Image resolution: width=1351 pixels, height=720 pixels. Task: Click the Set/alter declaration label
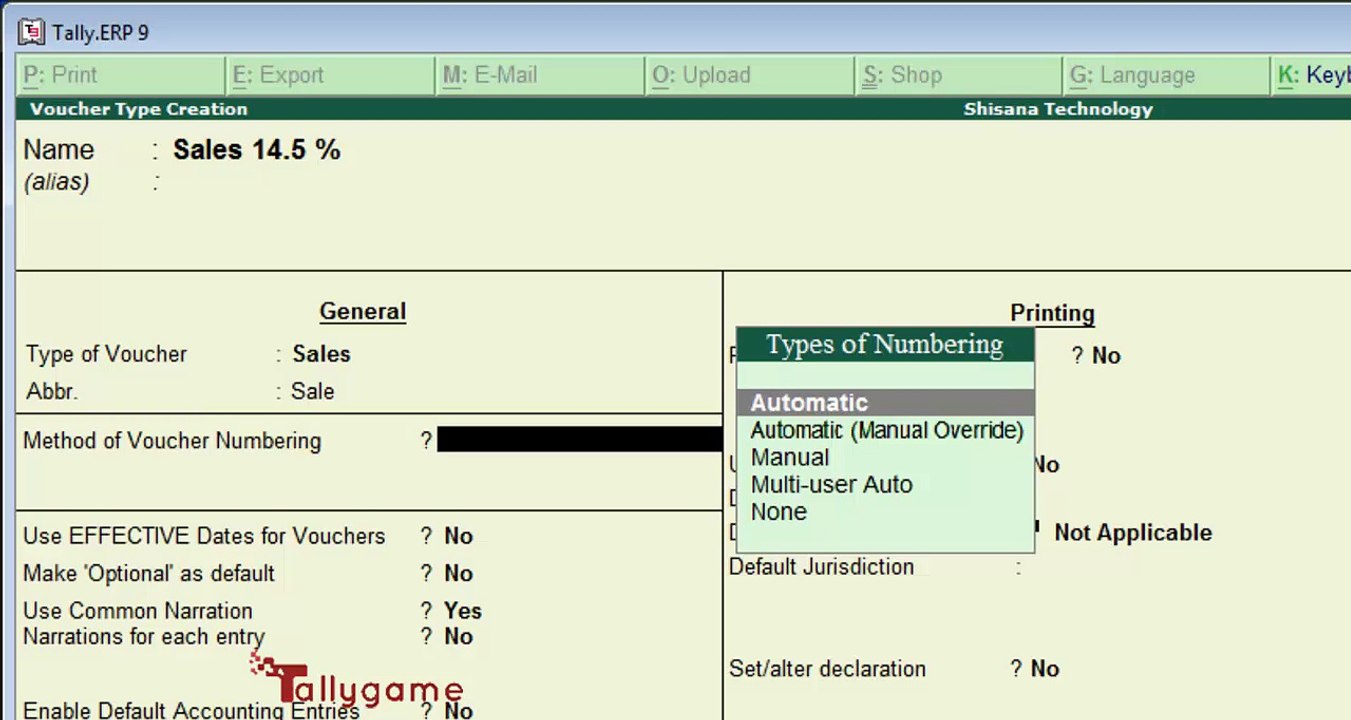coord(827,669)
